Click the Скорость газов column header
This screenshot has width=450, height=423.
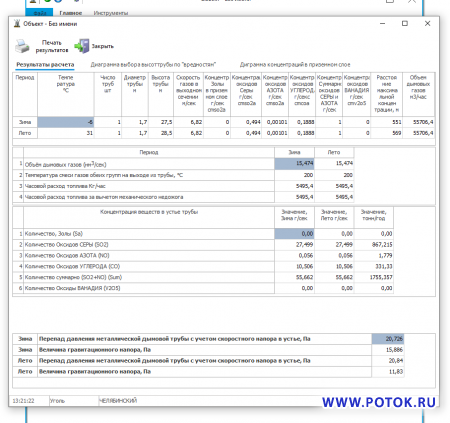pyautogui.click(x=188, y=94)
